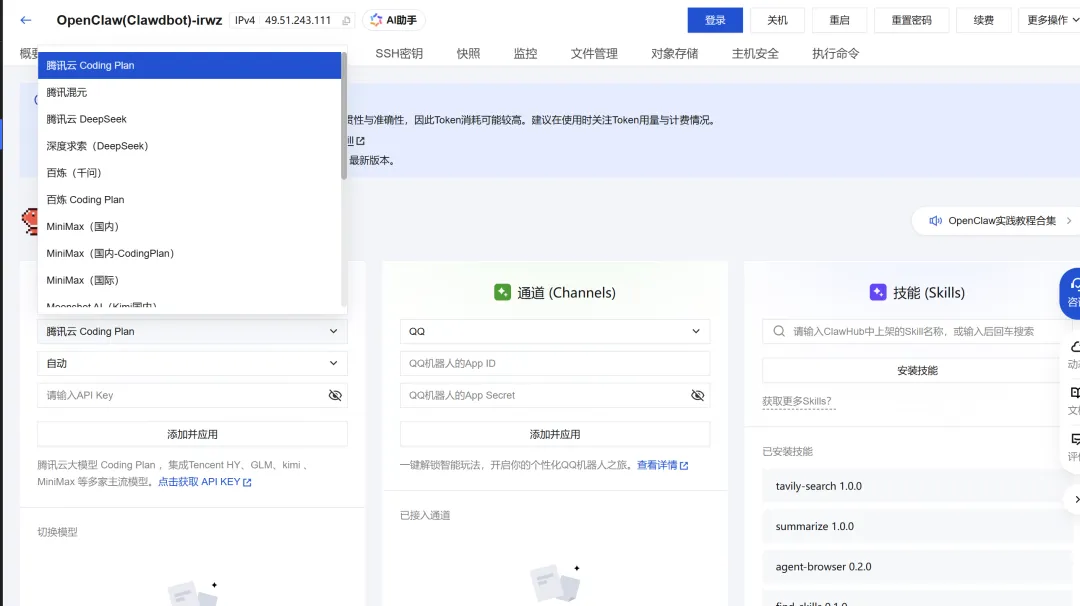
Task: Open external link icon after 点击获取 API KEY
Action: coord(247,483)
